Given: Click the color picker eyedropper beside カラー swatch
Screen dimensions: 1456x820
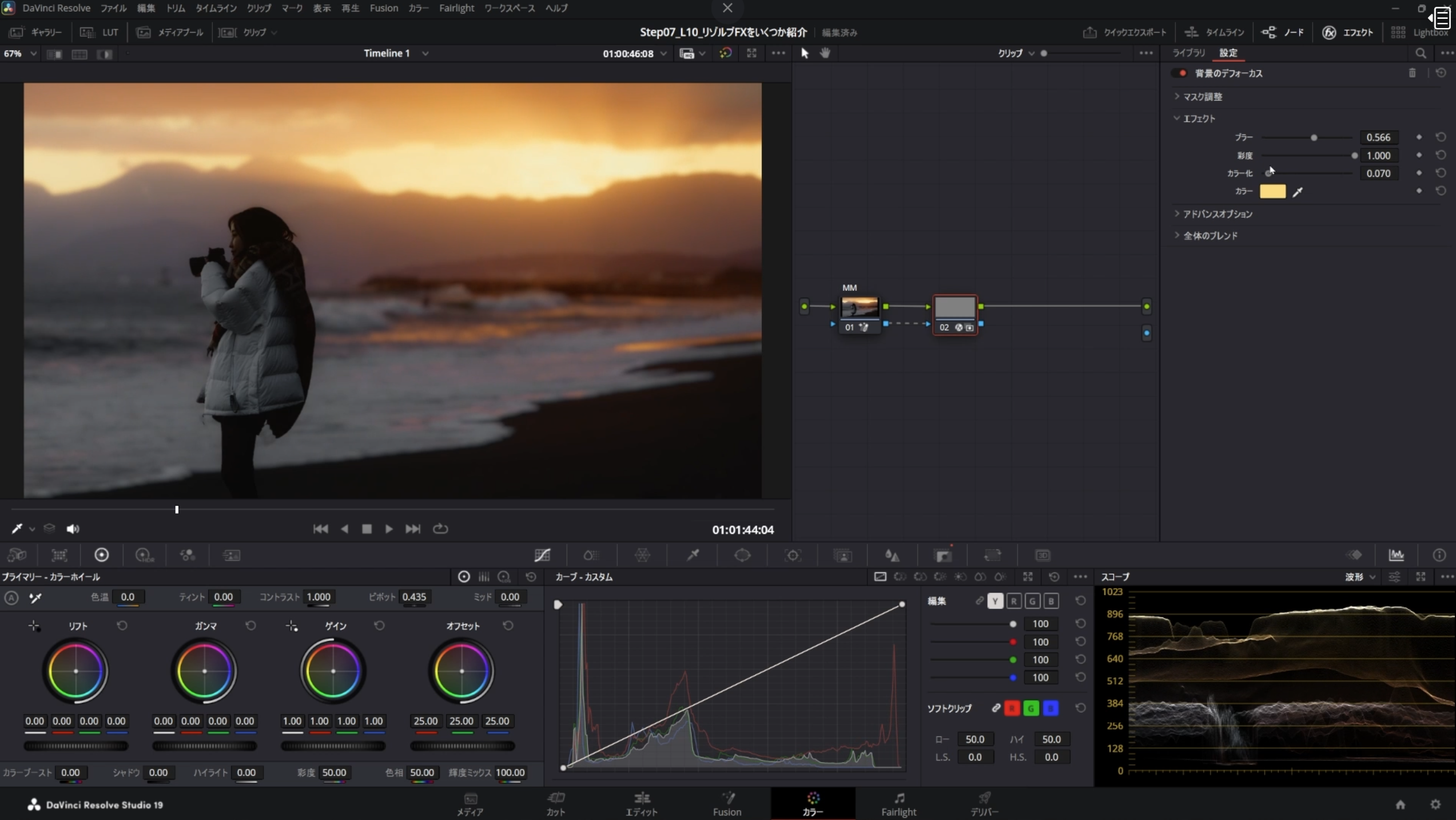Looking at the screenshot, I should [x=1298, y=192].
